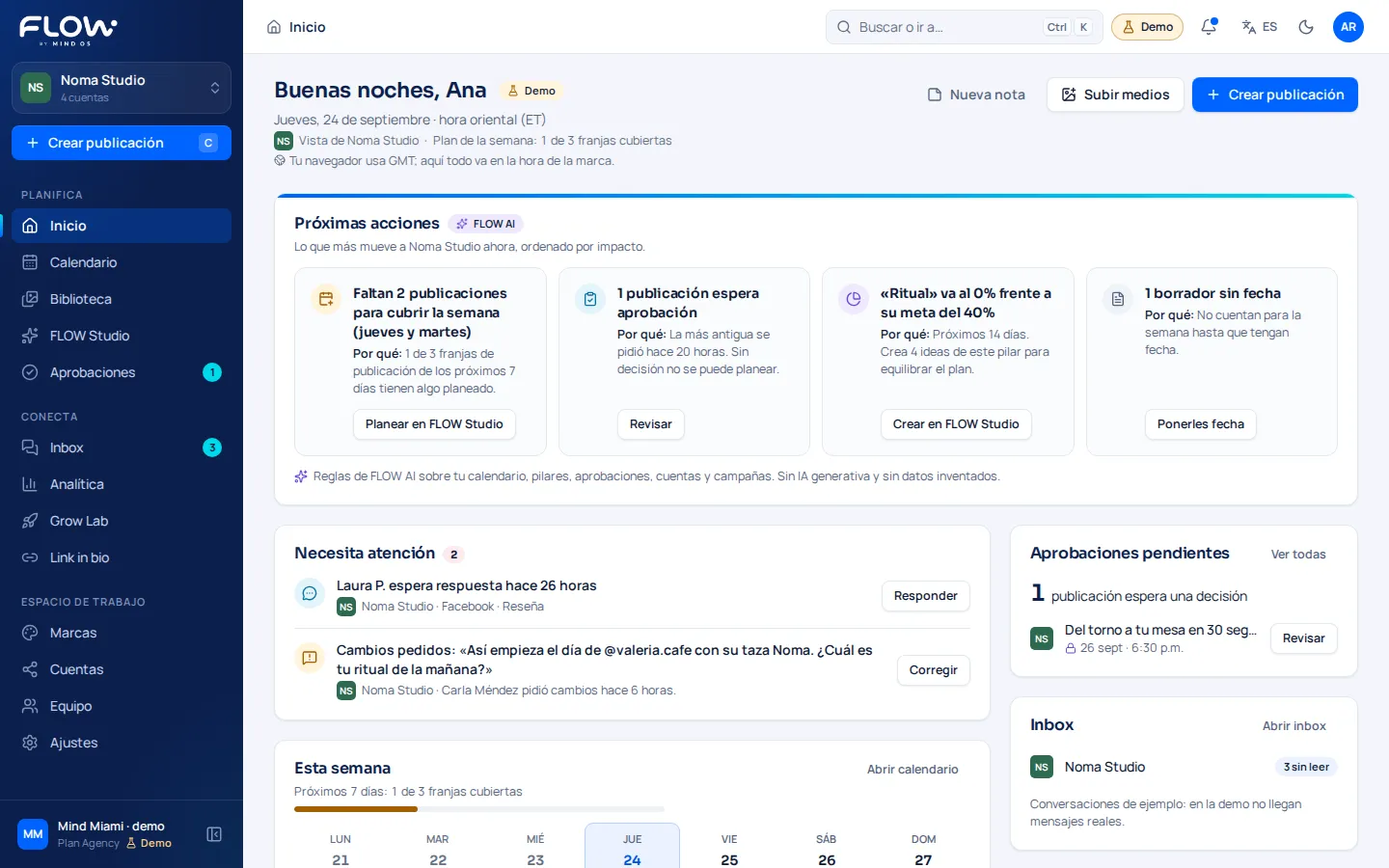Select SÁB 26 in the week strip

pyautogui.click(x=827, y=849)
